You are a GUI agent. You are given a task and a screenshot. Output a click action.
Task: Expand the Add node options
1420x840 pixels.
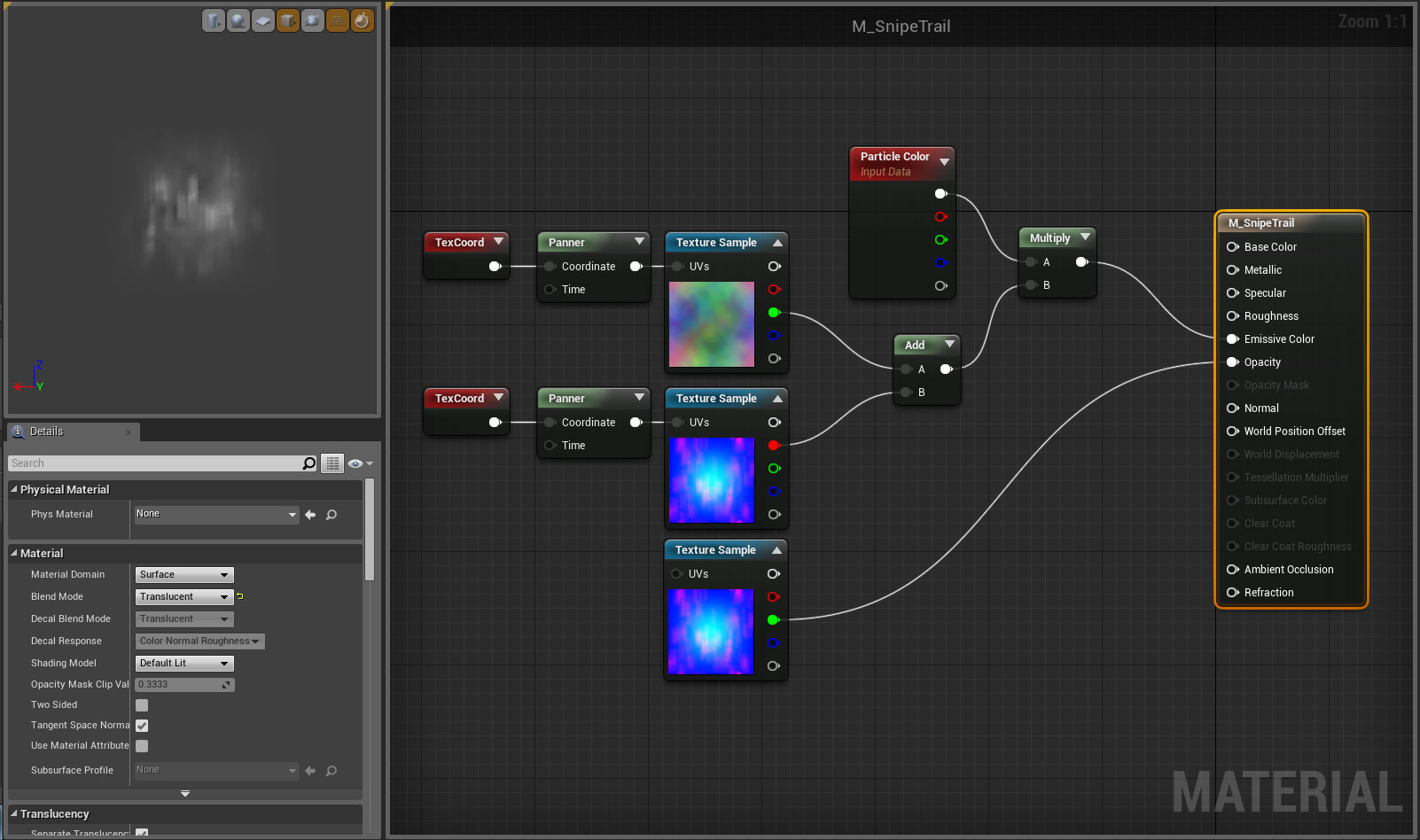(x=949, y=344)
